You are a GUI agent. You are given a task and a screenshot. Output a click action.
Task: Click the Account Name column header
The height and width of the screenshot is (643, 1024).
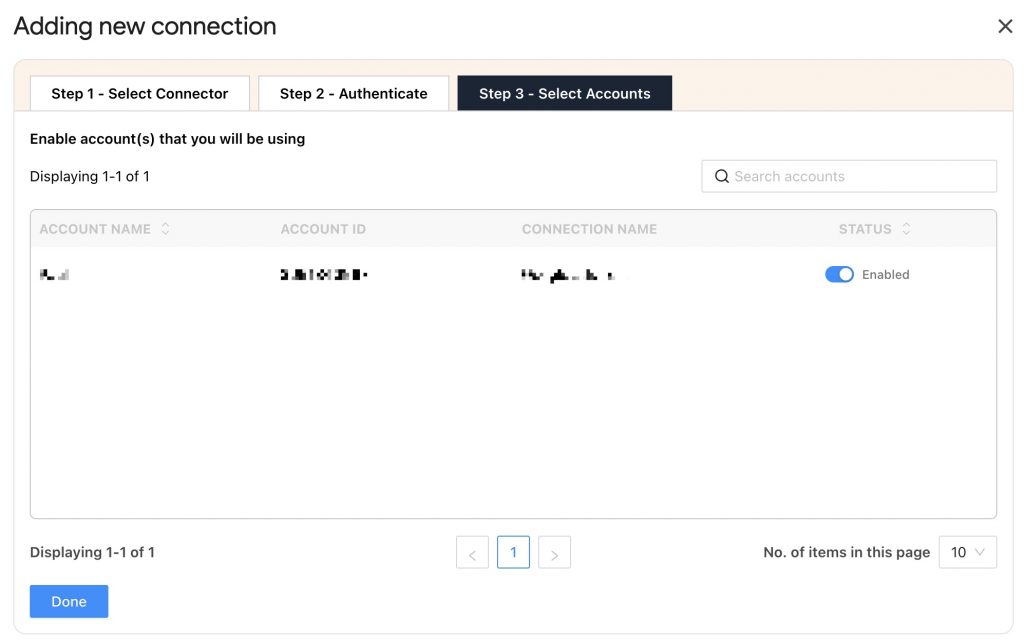pos(95,229)
